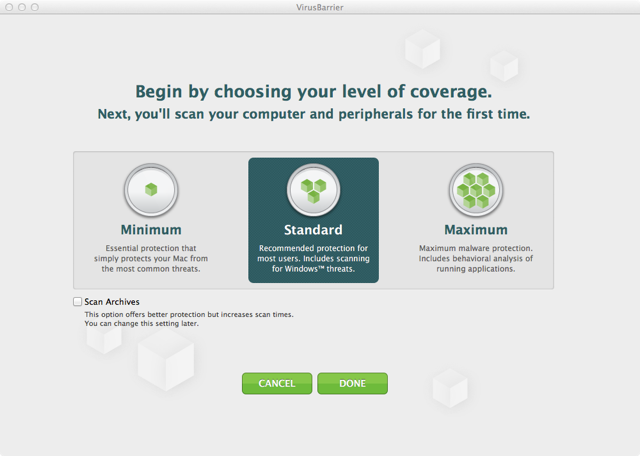This screenshot has width=640, height=456.
Task: Click the VirusBarrier window title
Action: pyautogui.click(x=320, y=7)
